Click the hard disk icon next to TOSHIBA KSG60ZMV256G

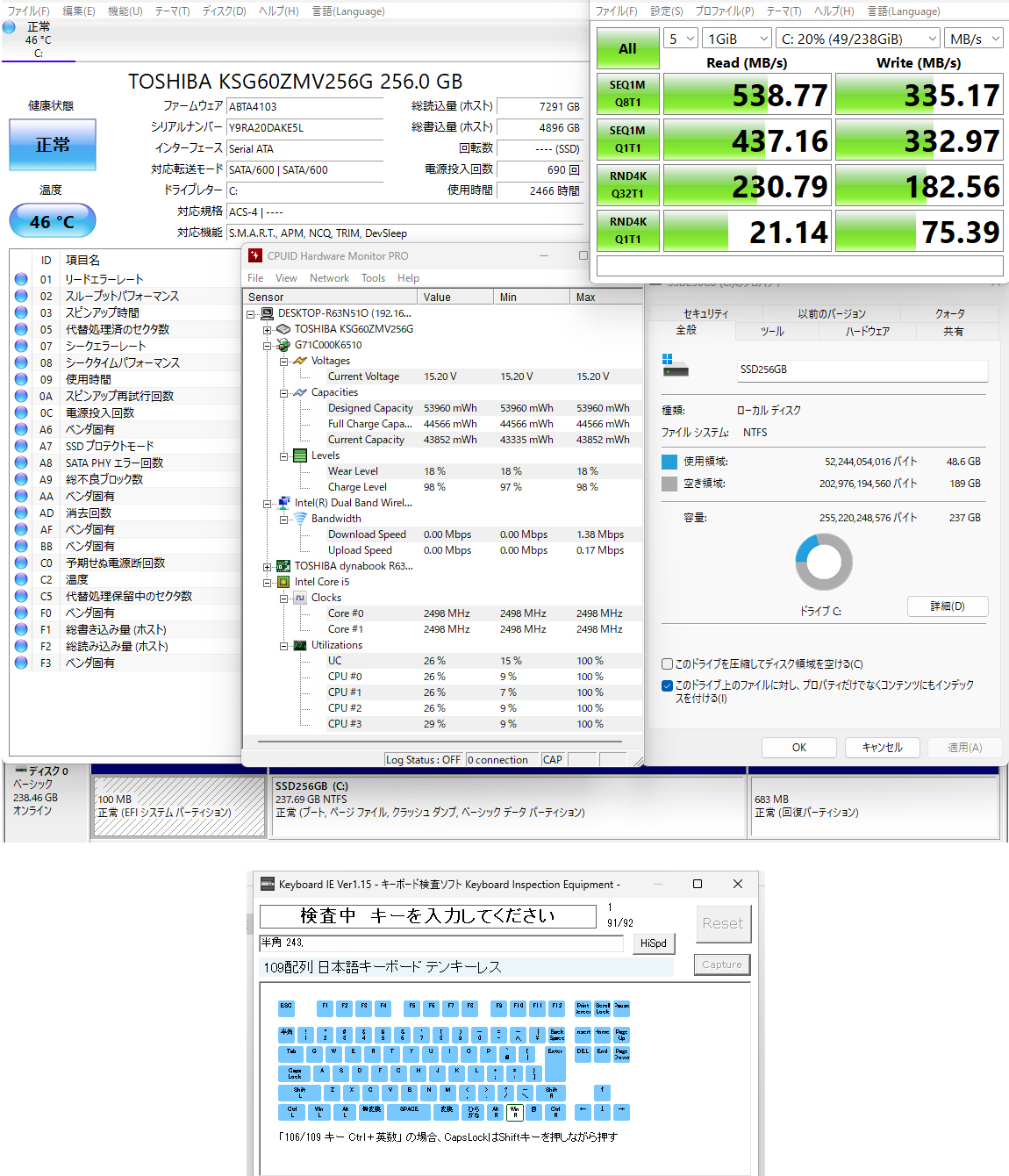click(283, 329)
